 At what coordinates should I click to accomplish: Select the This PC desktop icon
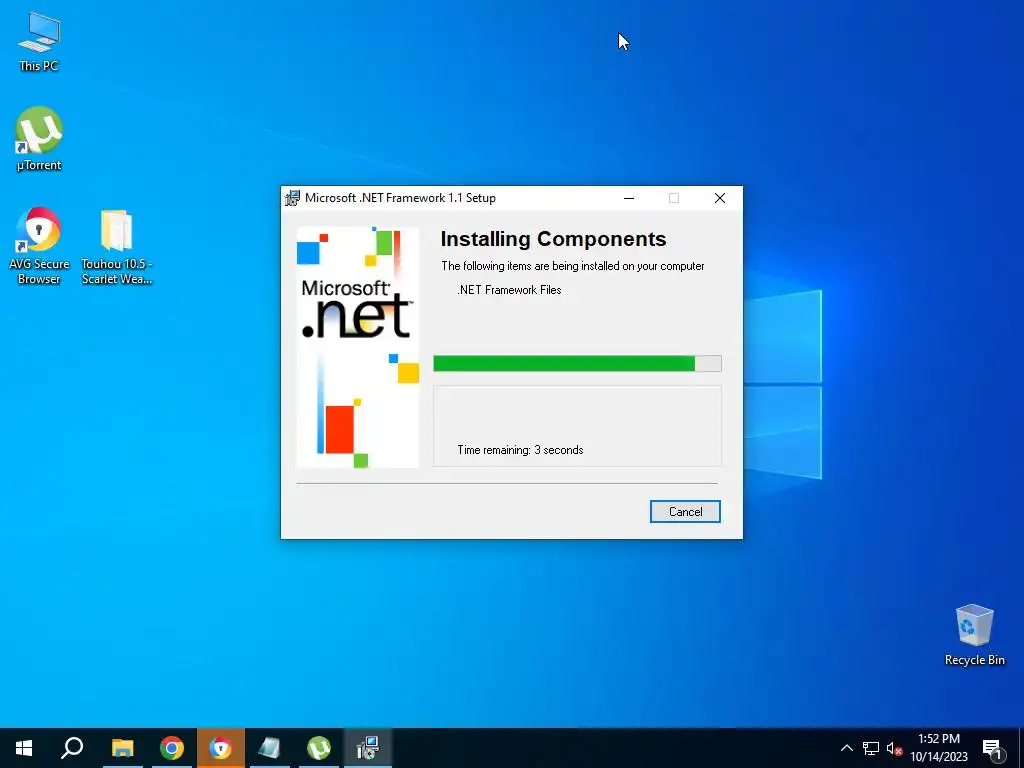[x=39, y=42]
